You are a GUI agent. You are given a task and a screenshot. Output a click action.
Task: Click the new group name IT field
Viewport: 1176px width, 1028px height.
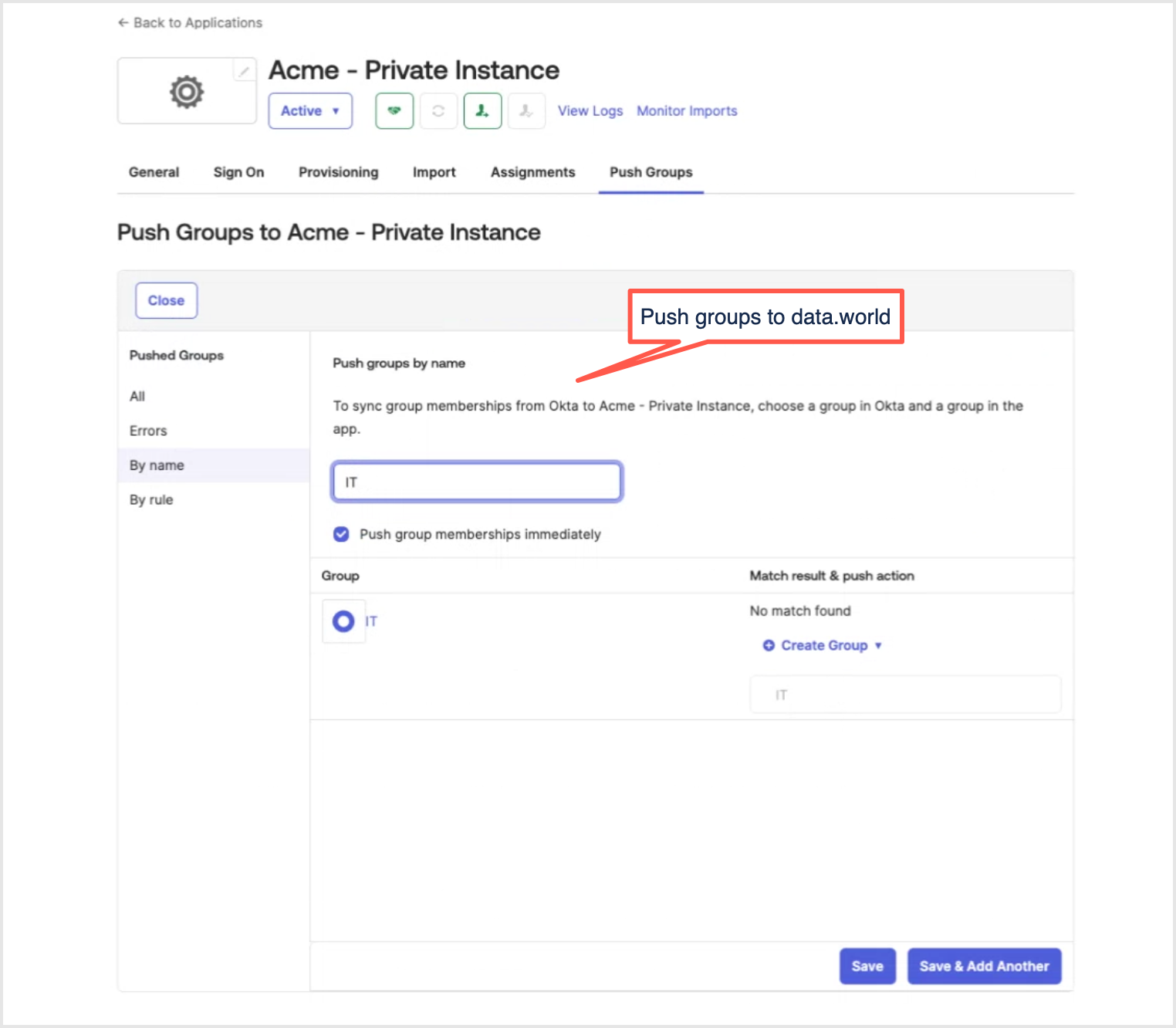pyautogui.click(x=906, y=695)
